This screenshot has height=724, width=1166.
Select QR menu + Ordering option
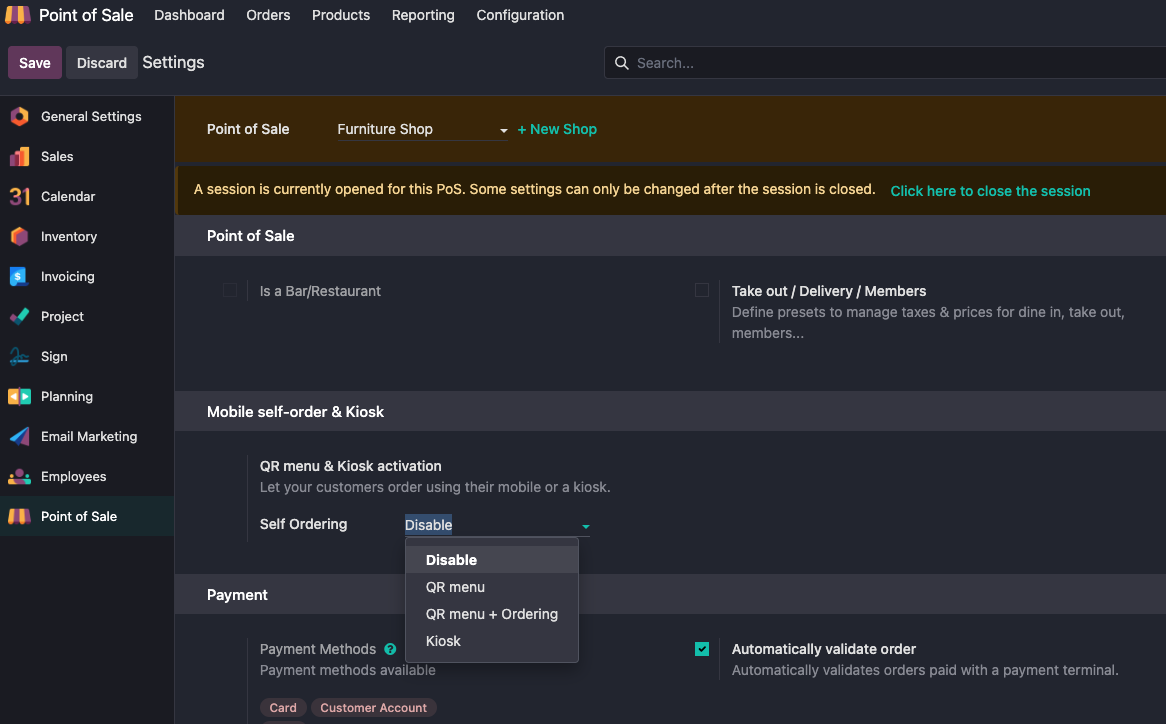(491, 614)
